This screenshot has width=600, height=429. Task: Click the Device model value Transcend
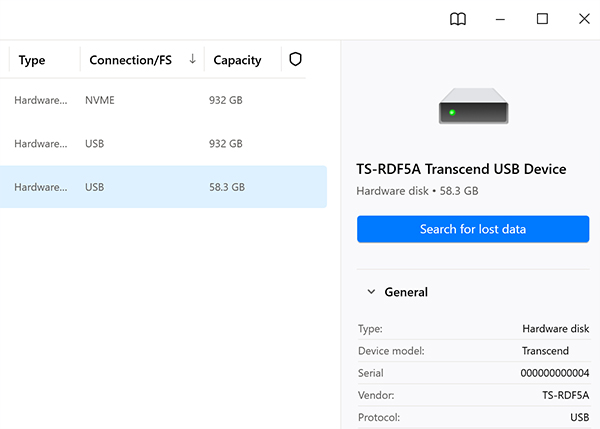pyautogui.click(x=545, y=351)
